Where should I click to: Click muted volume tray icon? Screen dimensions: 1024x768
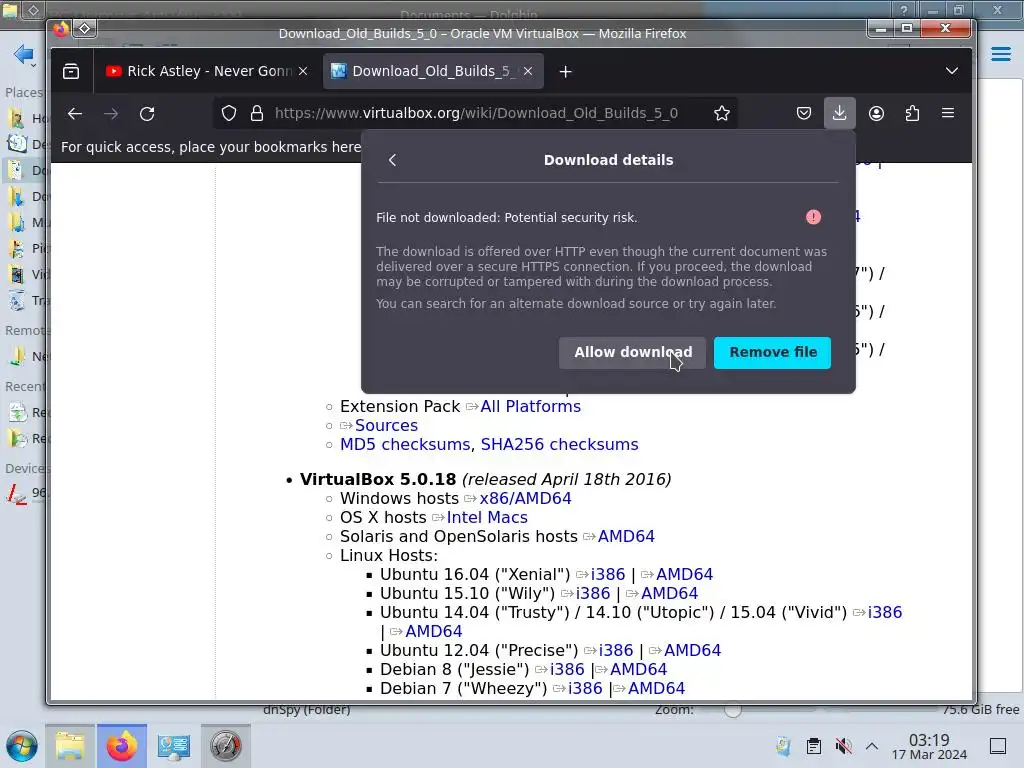pyautogui.click(x=843, y=746)
